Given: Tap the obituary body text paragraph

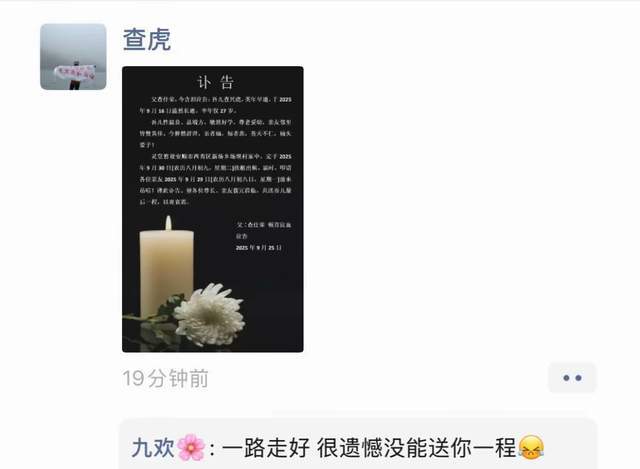Looking at the screenshot, I should coord(215,151).
